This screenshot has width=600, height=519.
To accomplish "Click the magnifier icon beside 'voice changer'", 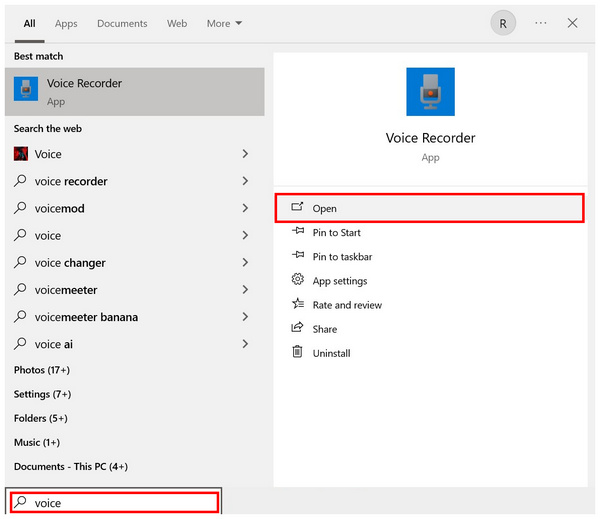I will [20, 262].
